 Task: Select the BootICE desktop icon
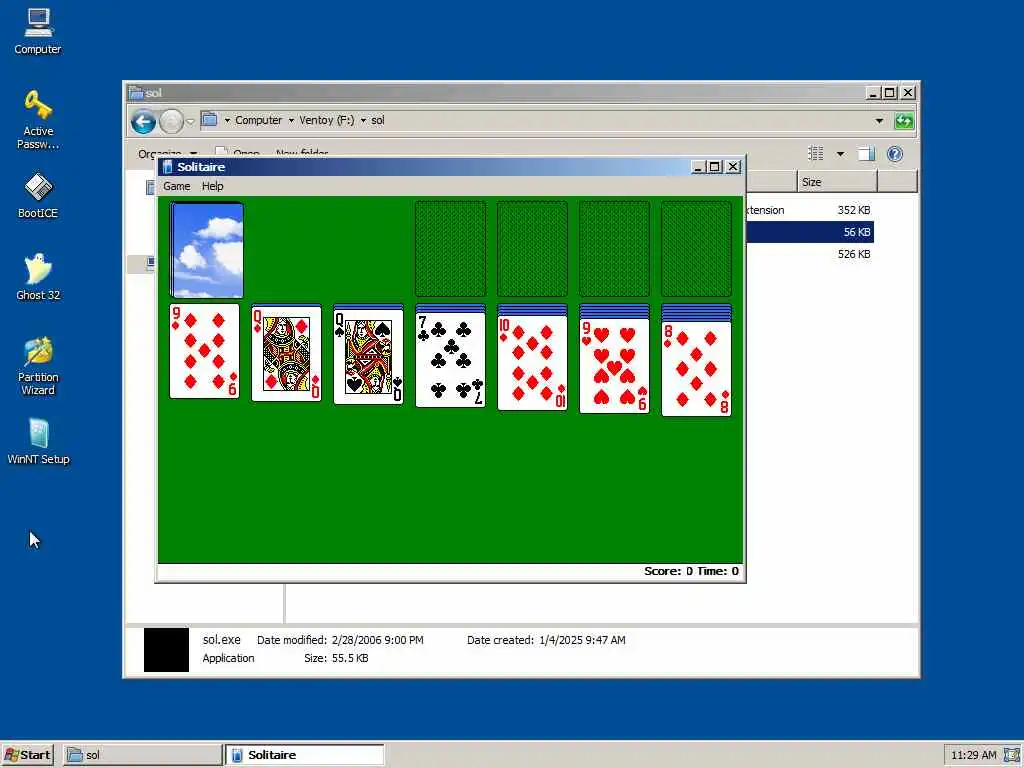click(x=38, y=195)
